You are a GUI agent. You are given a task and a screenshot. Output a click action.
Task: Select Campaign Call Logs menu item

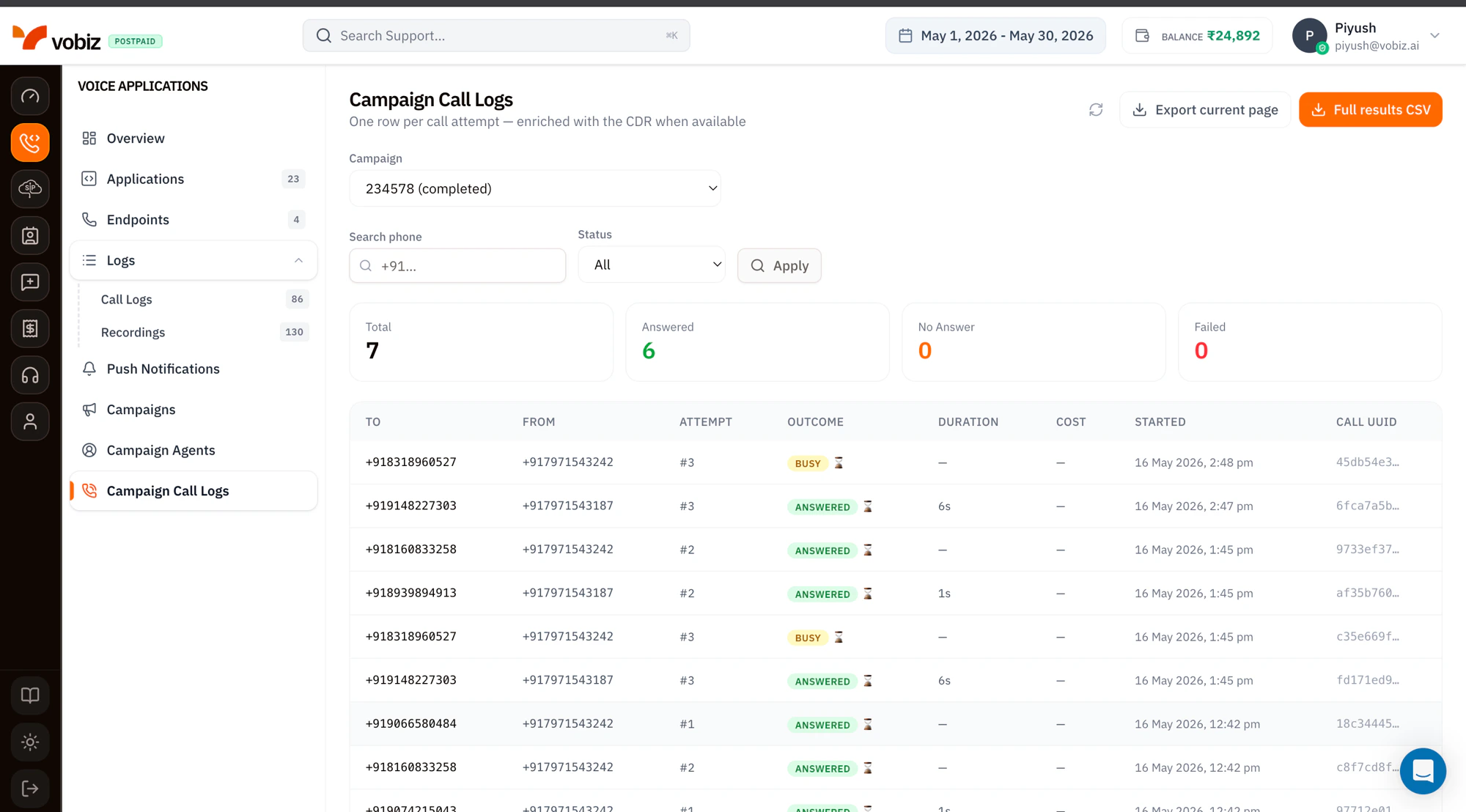pyautogui.click(x=194, y=491)
